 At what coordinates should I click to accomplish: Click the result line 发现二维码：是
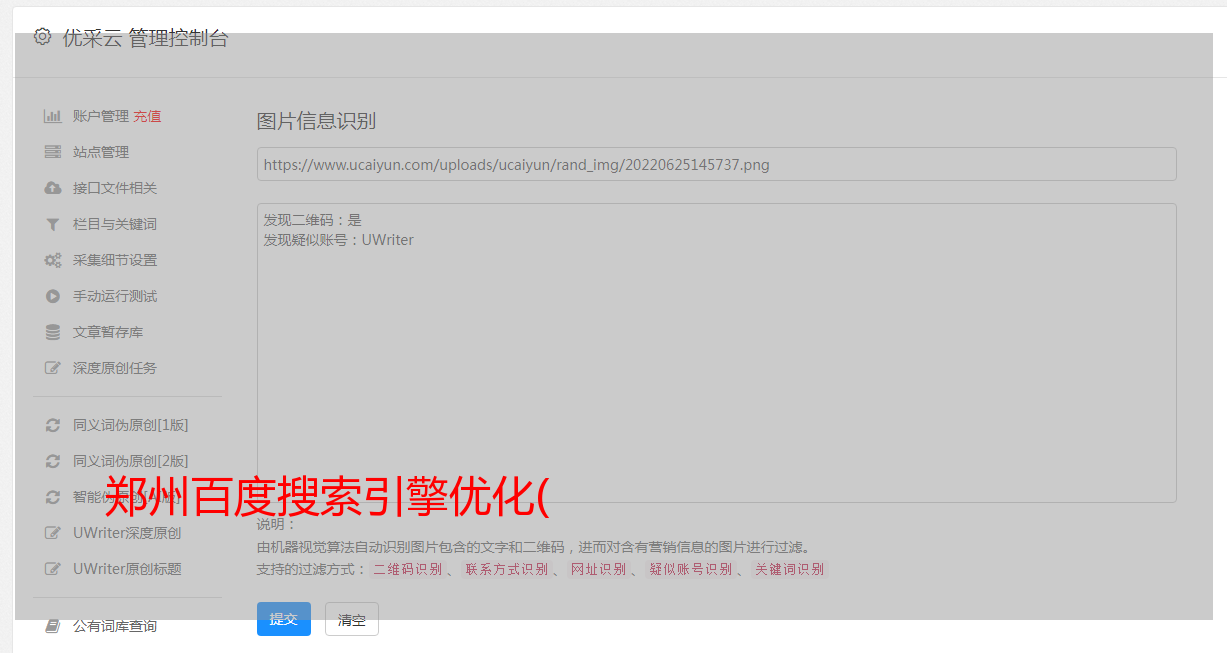tap(312, 220)
